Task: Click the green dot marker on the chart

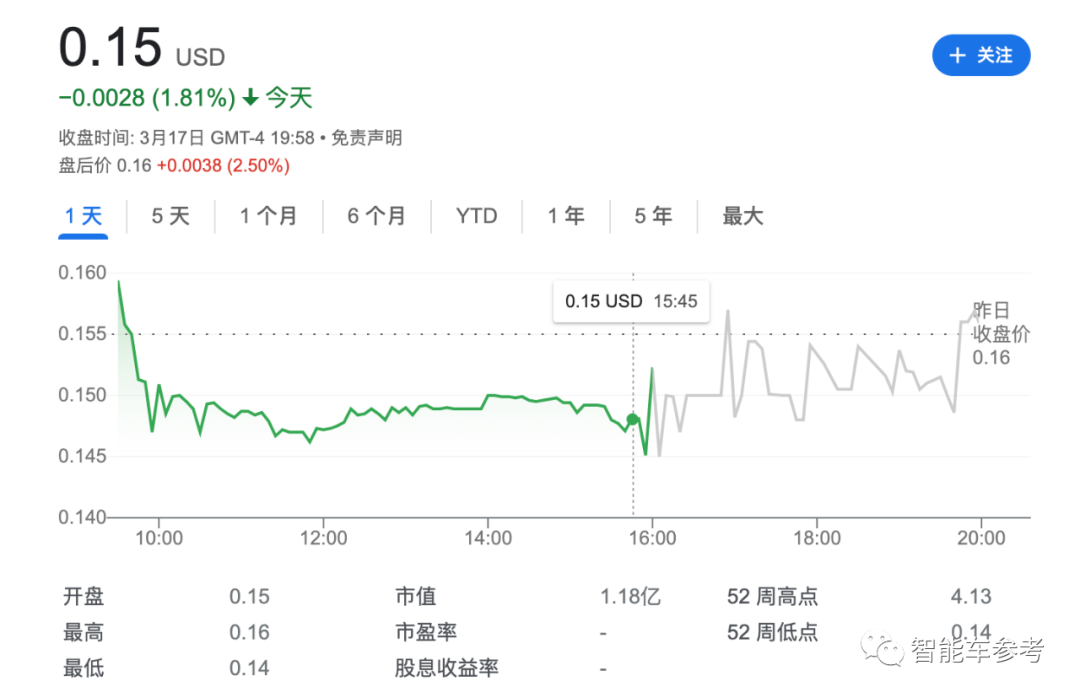Action: (632, 419)
